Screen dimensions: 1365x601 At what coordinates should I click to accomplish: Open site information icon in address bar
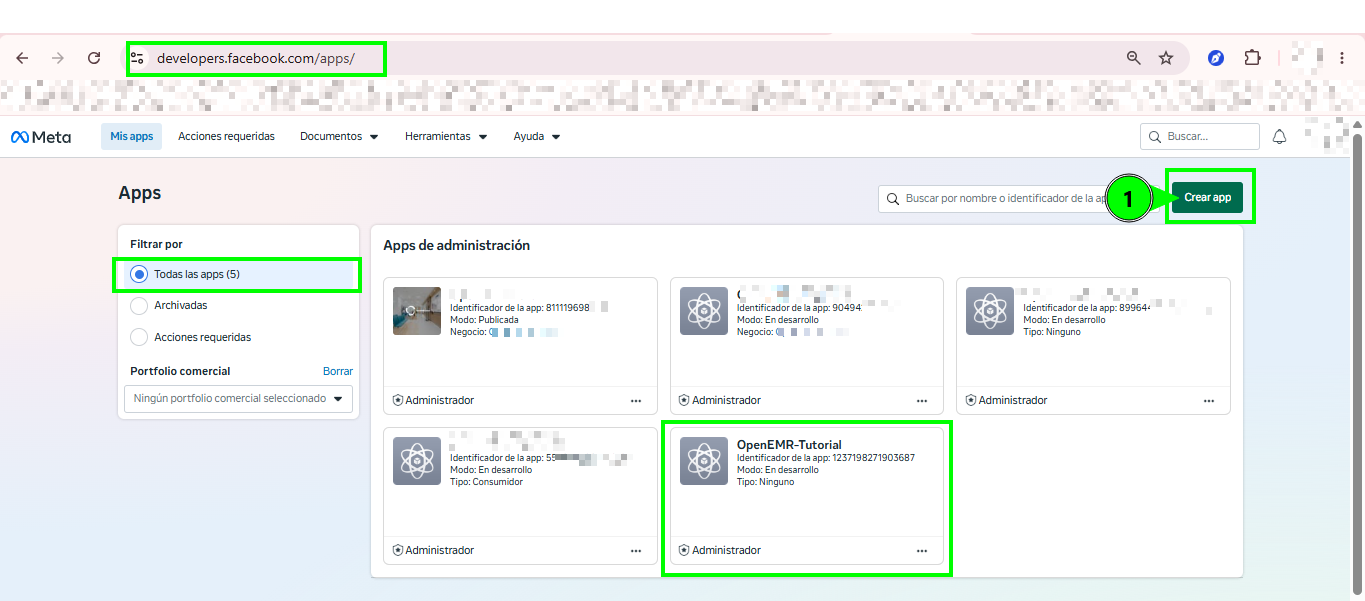coord(138,58)
